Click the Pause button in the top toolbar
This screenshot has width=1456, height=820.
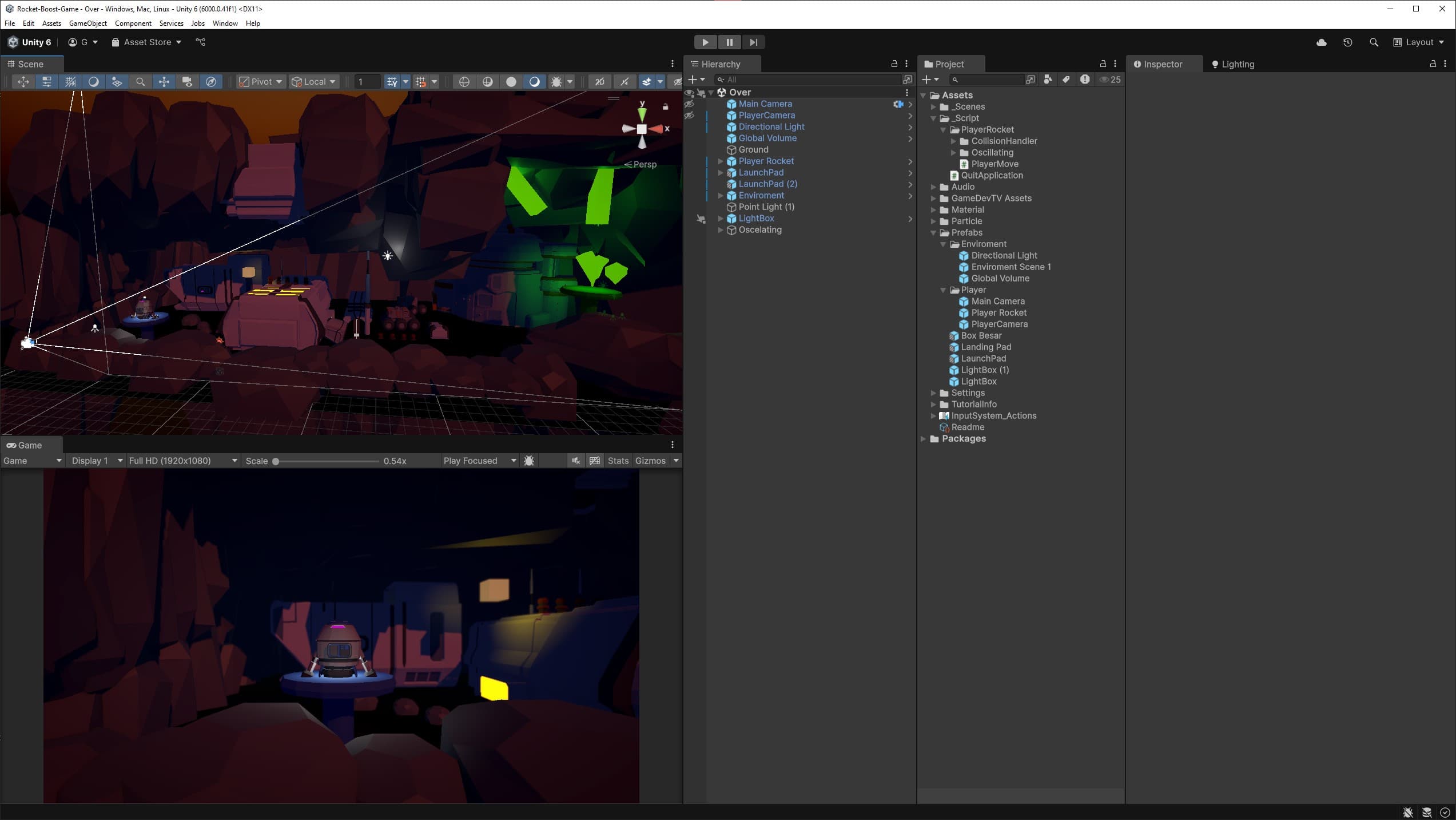pyautogui.click(x=729, y=42)
